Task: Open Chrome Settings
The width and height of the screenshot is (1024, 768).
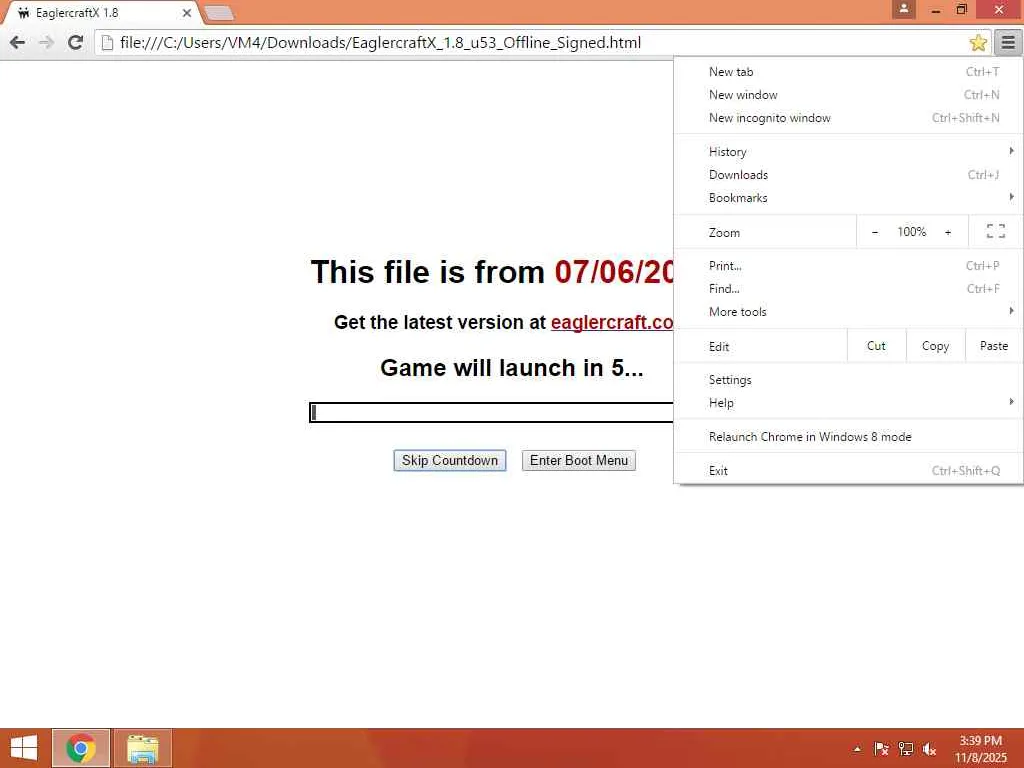Action: (x=848, y=379)
